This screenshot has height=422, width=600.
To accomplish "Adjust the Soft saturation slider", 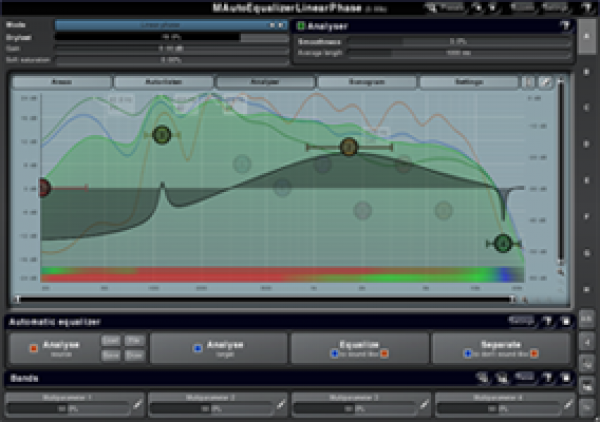I will tap(171, 60).
